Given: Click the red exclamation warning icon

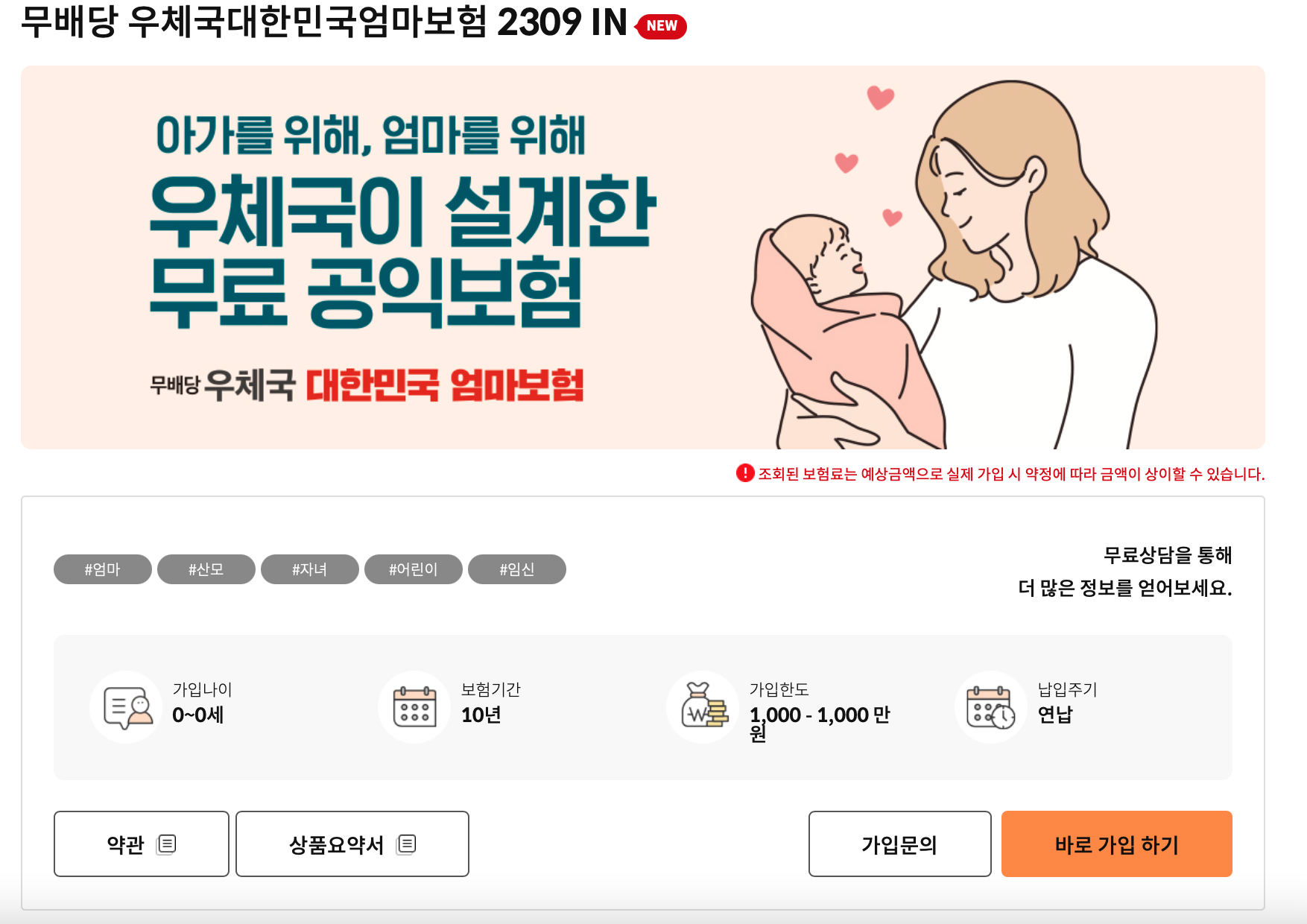Looking at the screenshot, I should click(x=745, y=473).
